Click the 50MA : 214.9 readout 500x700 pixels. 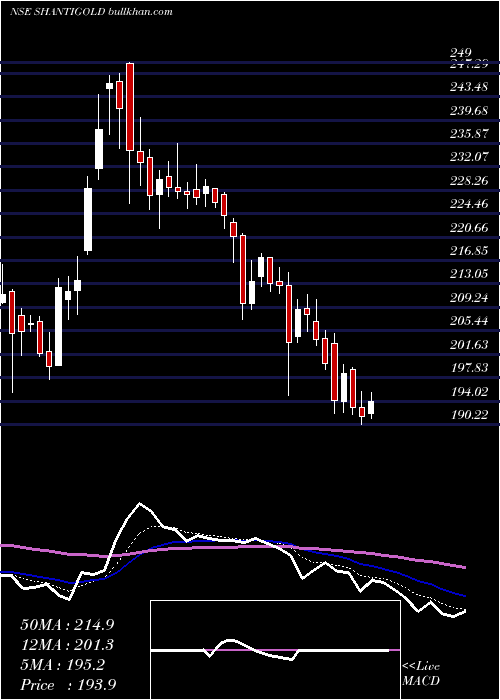tap(67, 625)
